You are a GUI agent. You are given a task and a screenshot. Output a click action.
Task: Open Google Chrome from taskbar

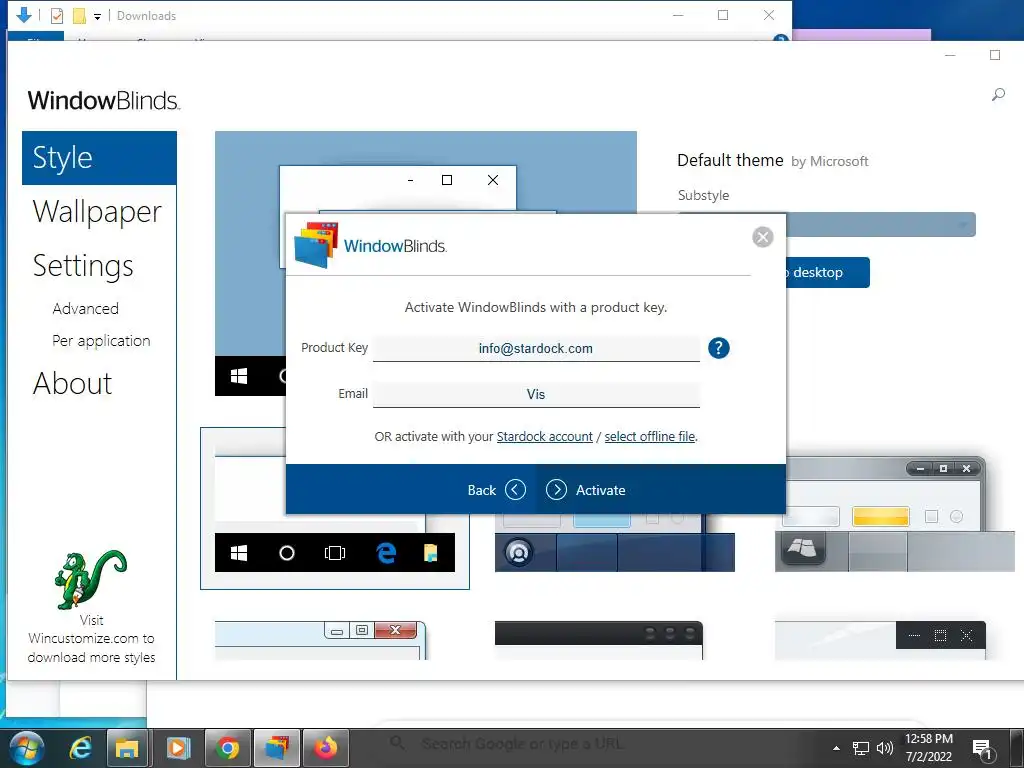[x=228, y=748]
